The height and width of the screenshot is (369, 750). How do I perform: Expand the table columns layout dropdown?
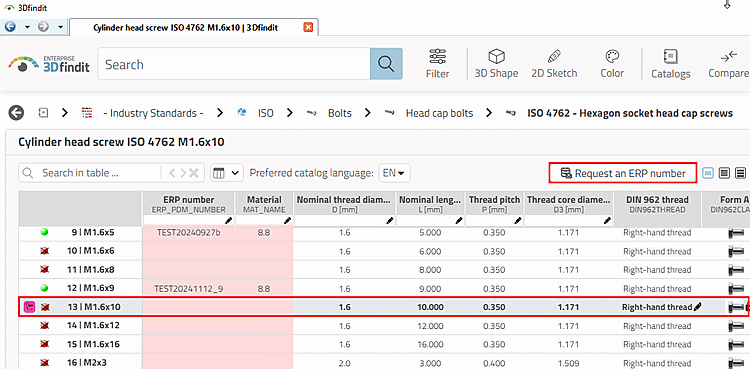[227, 173]
